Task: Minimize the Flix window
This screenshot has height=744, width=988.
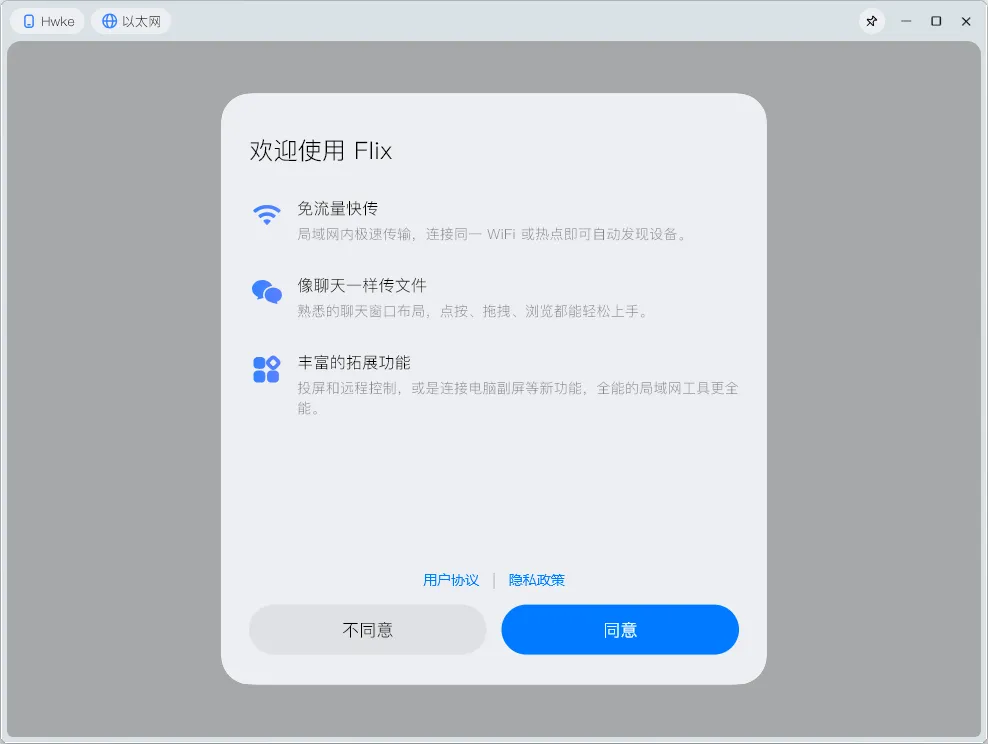Action: point(906,21)
